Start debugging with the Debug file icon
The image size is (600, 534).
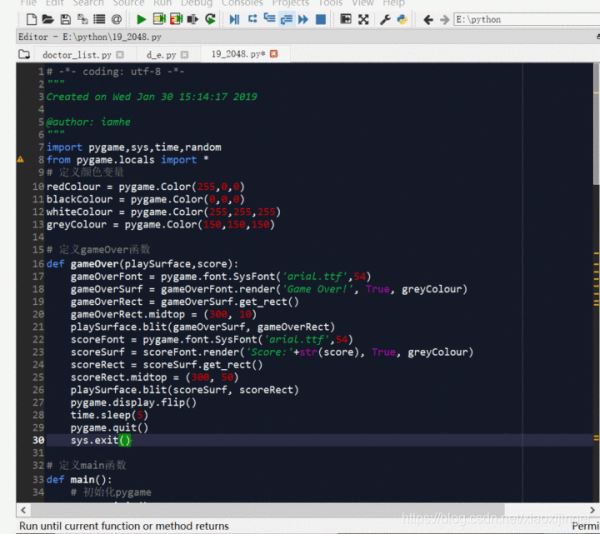click(x=234, y=19)
